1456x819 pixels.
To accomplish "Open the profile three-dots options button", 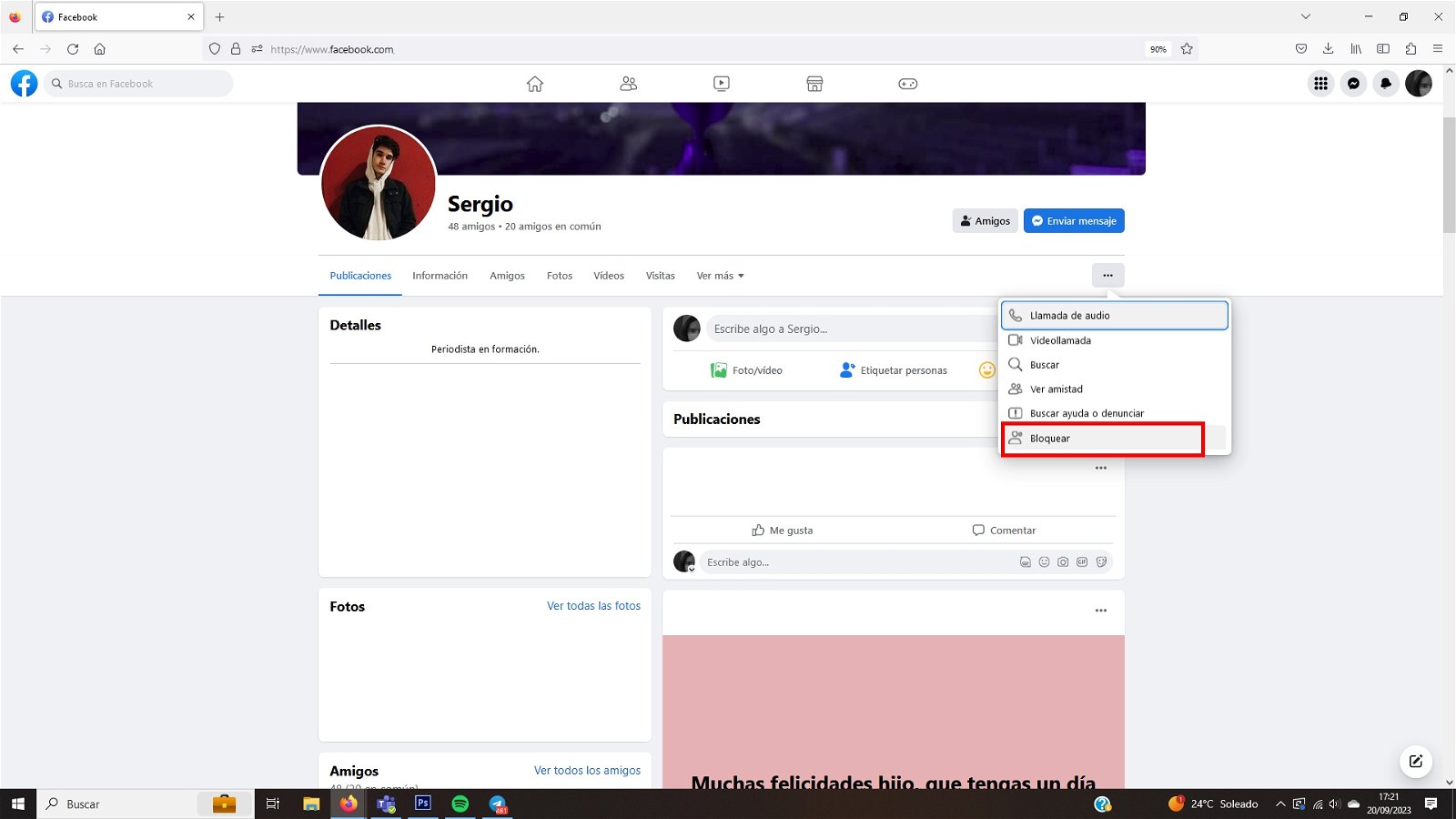I will [1107, 275].
